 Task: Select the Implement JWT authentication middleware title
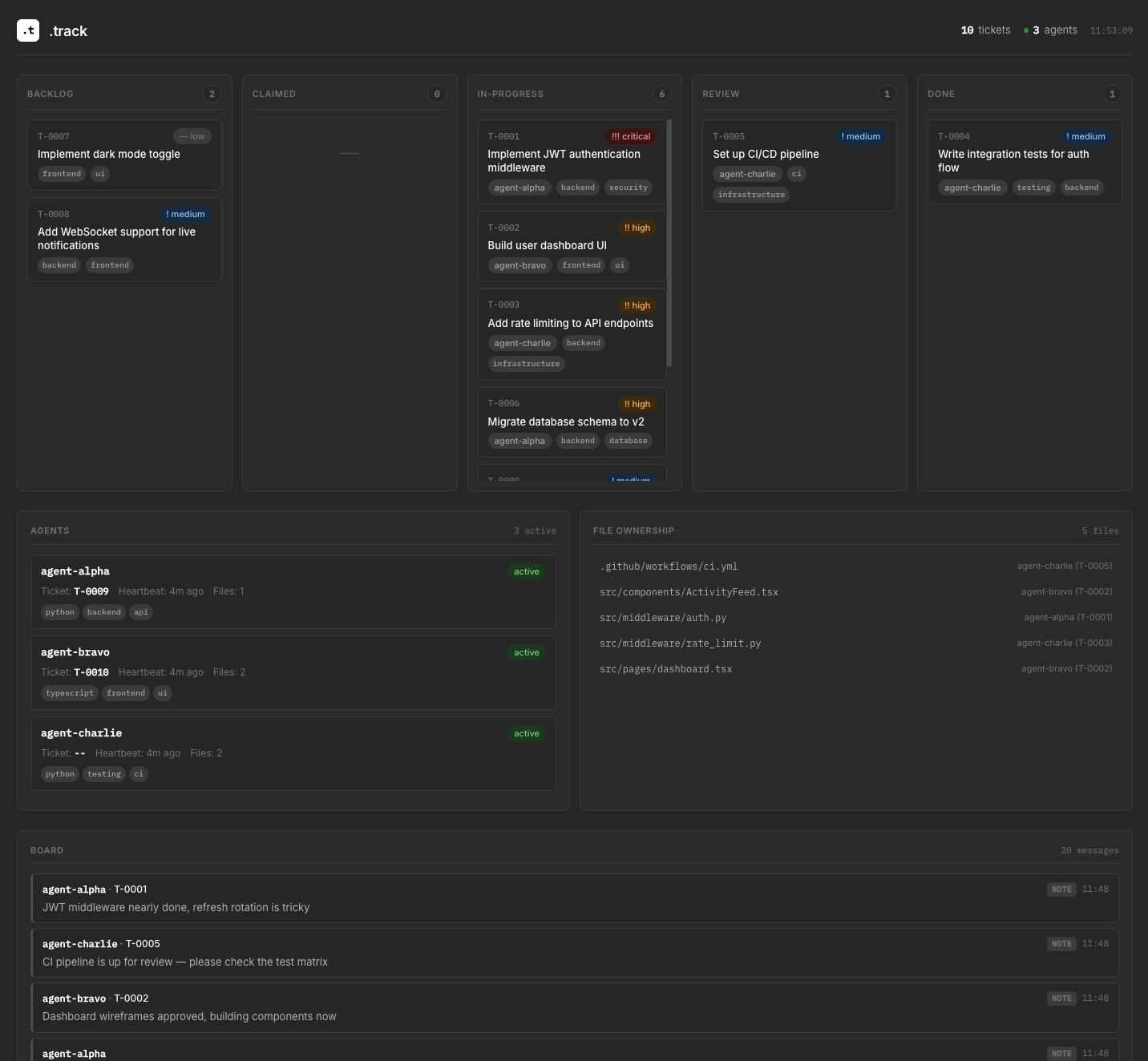pos(564,161)
